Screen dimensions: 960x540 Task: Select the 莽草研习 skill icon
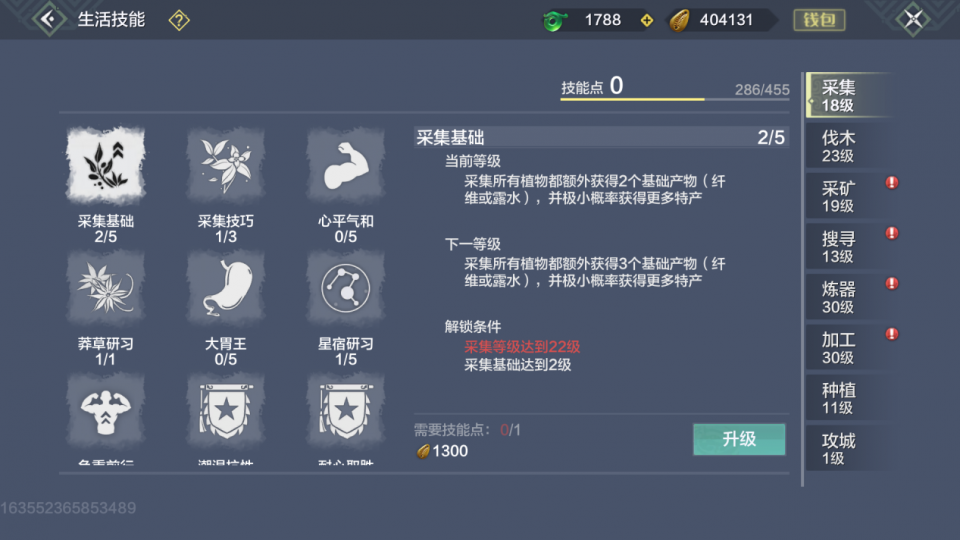click(x=105, y=288)
